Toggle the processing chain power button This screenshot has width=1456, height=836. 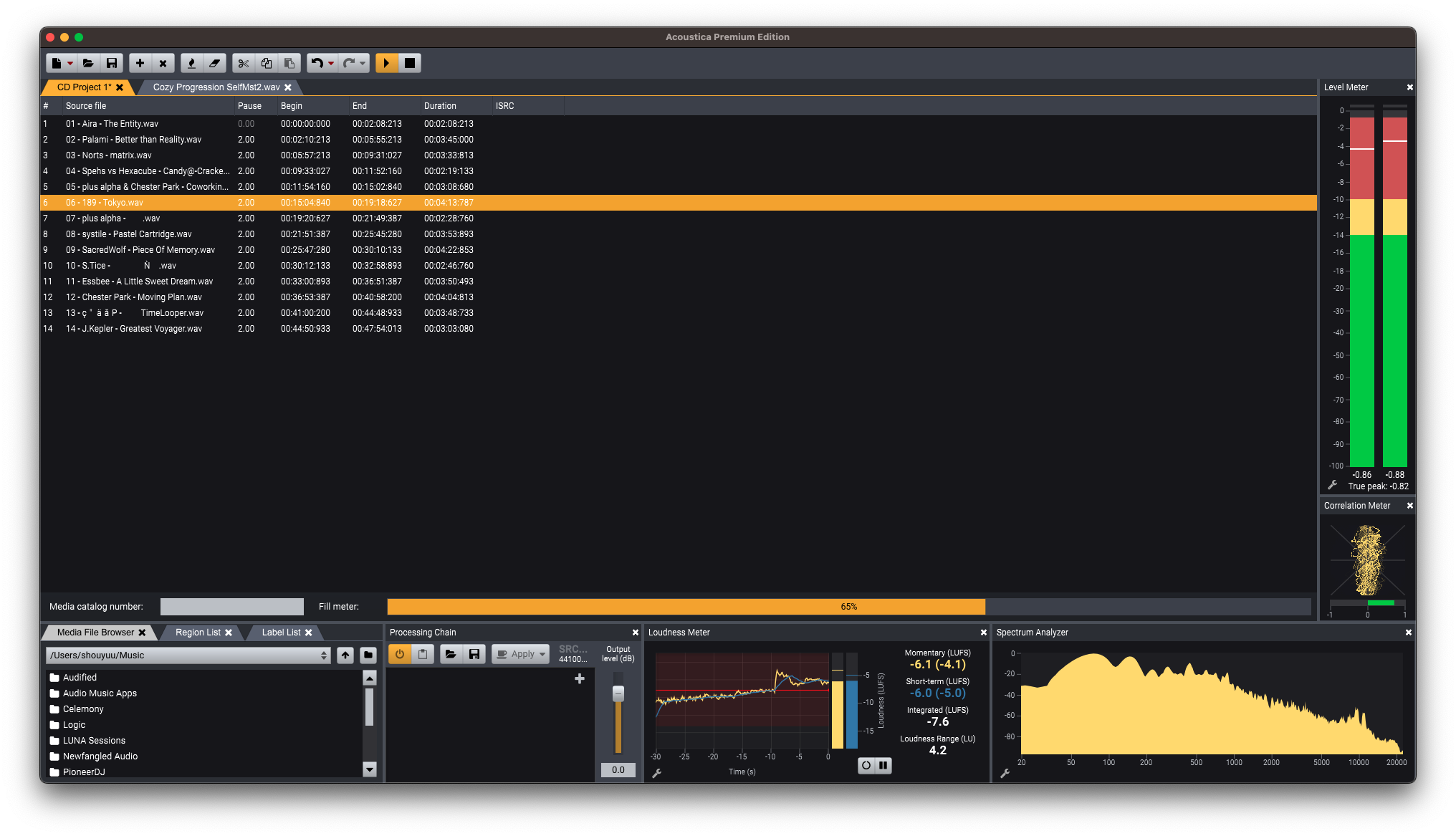pyautogui.click(x=400, y=654)
